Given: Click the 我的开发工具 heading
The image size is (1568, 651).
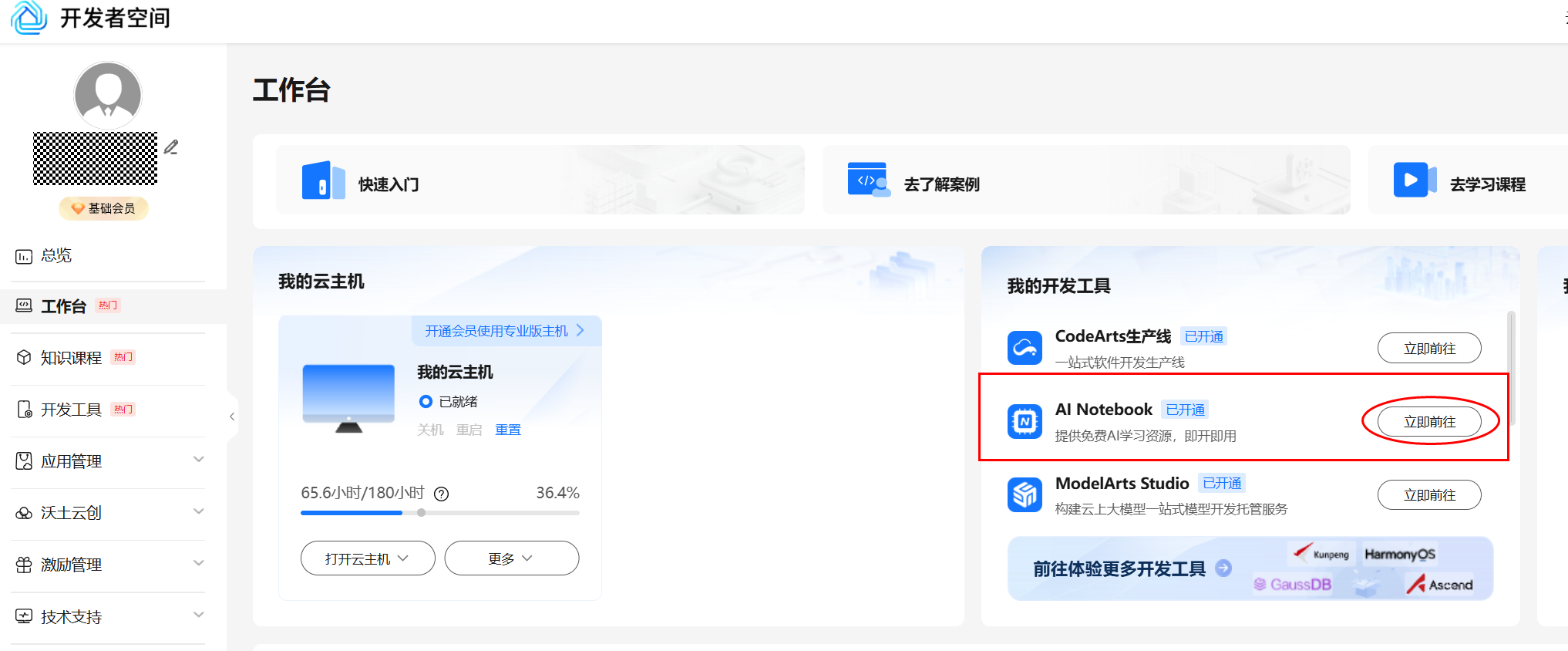Looking at the screenshot, I should (1058, 286).
